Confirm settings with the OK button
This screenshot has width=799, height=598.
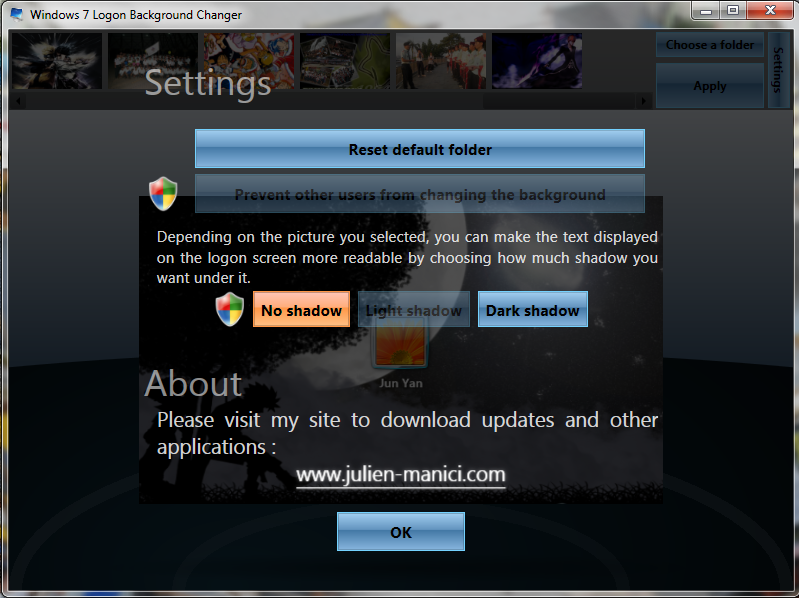tap(401, 532)
